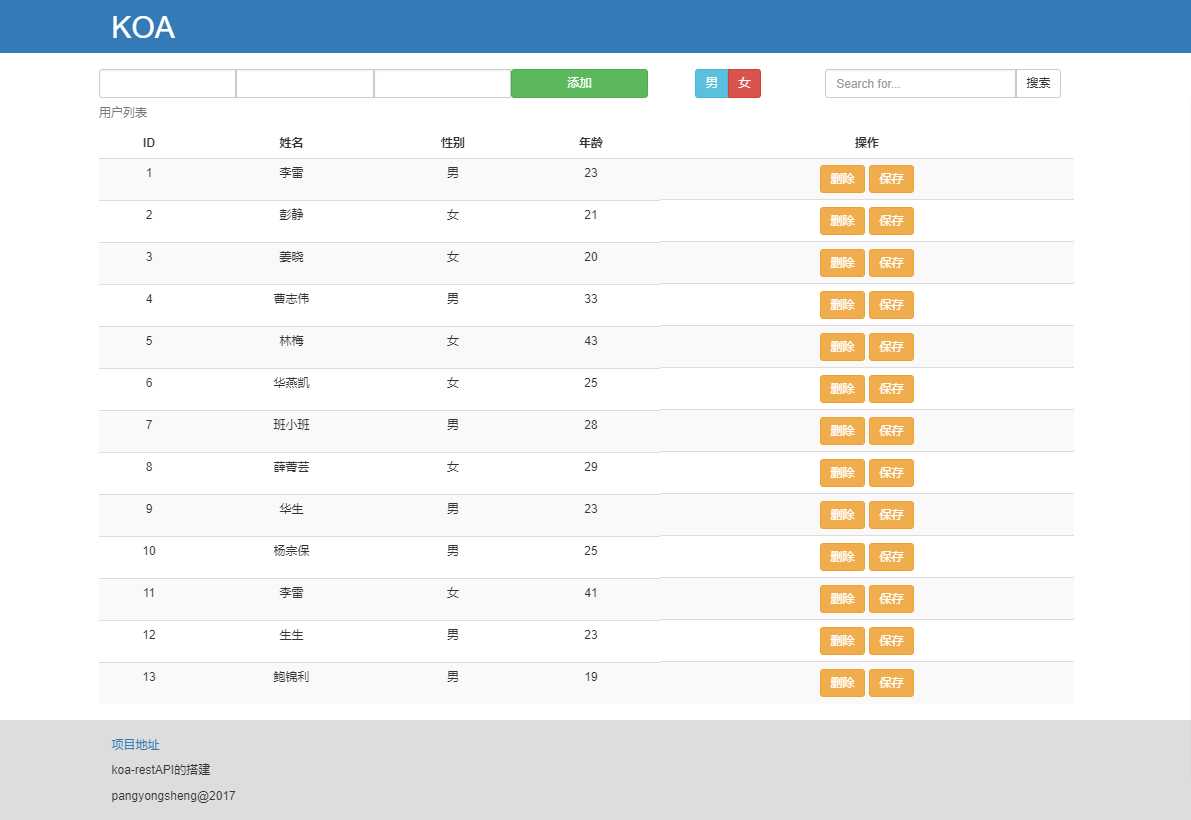Save the user with ID 1

(x=891, y=179)
